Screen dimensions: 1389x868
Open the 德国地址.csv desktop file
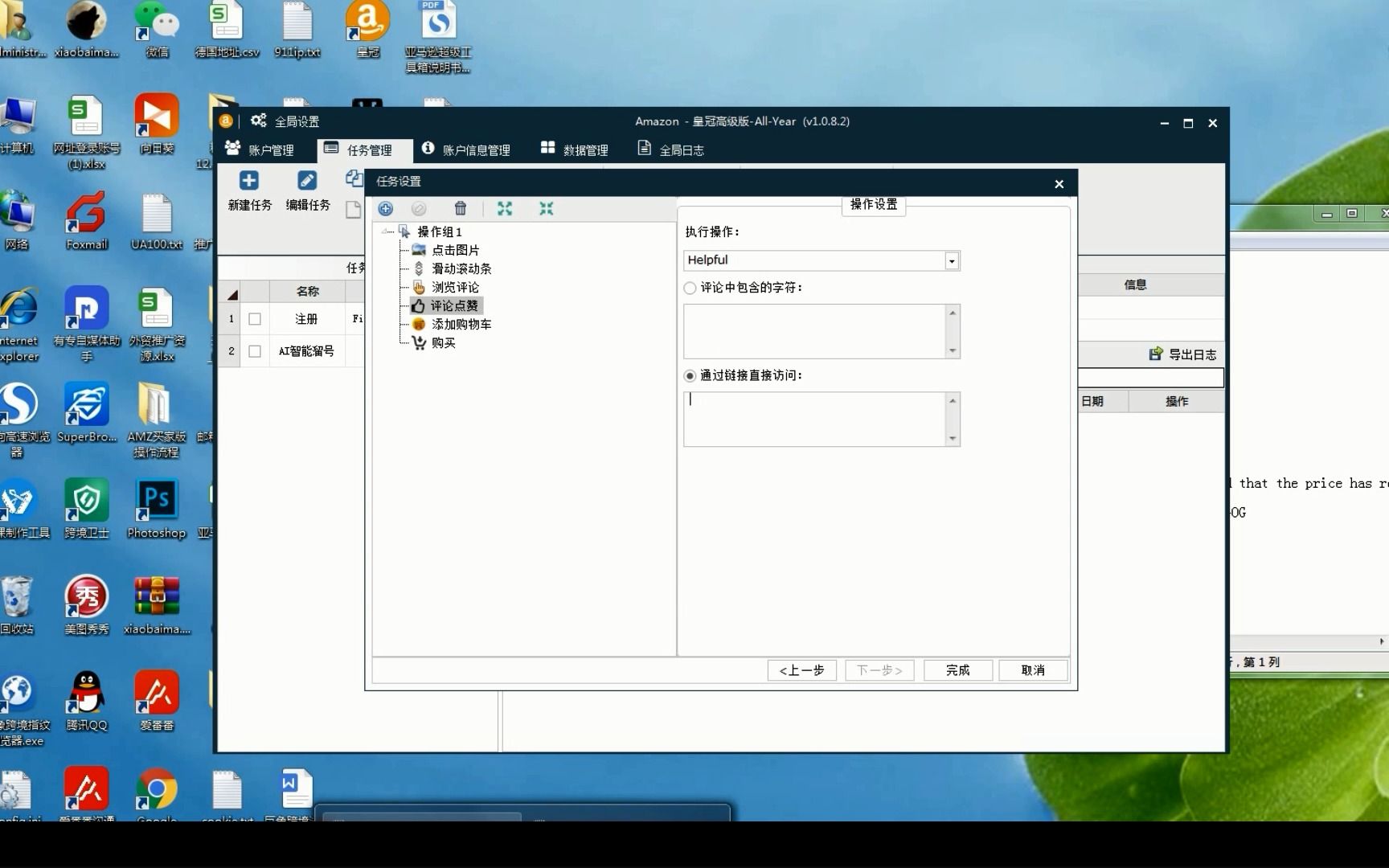(x=227, y=30)
